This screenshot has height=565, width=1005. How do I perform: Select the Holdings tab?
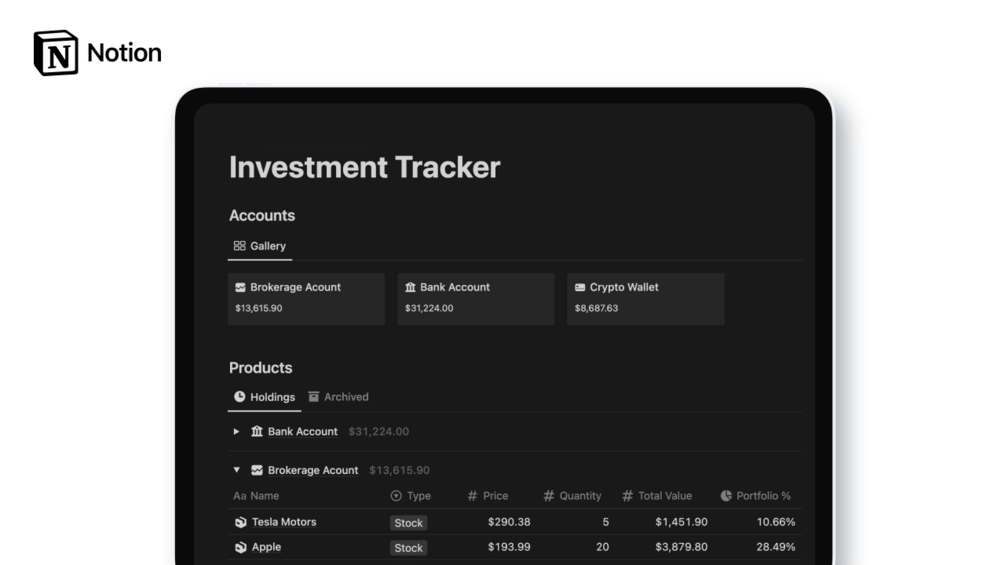tap(265, 397)
